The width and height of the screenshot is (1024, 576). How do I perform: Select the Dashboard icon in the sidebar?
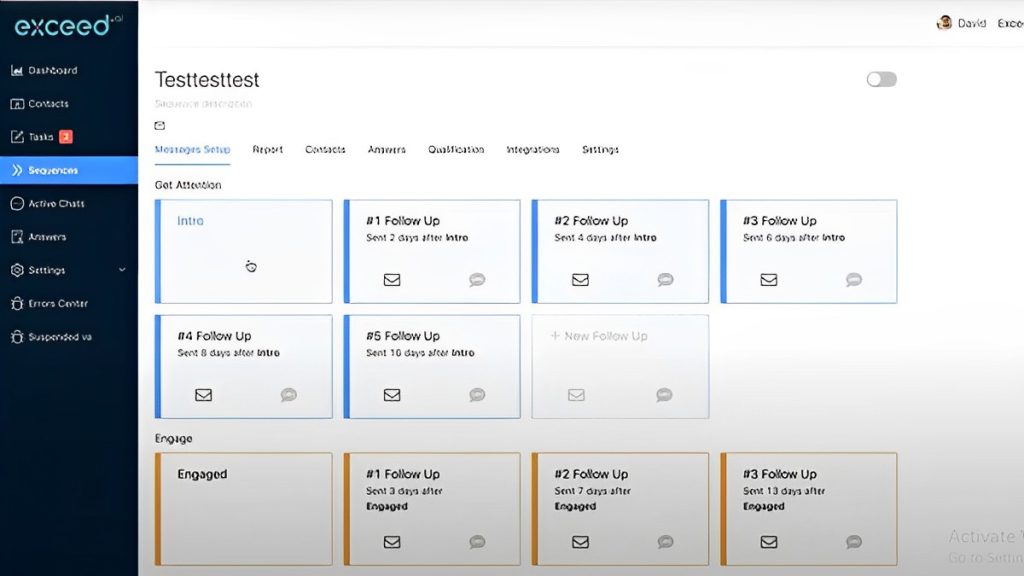pyautogui.click(x=18, y=70)
